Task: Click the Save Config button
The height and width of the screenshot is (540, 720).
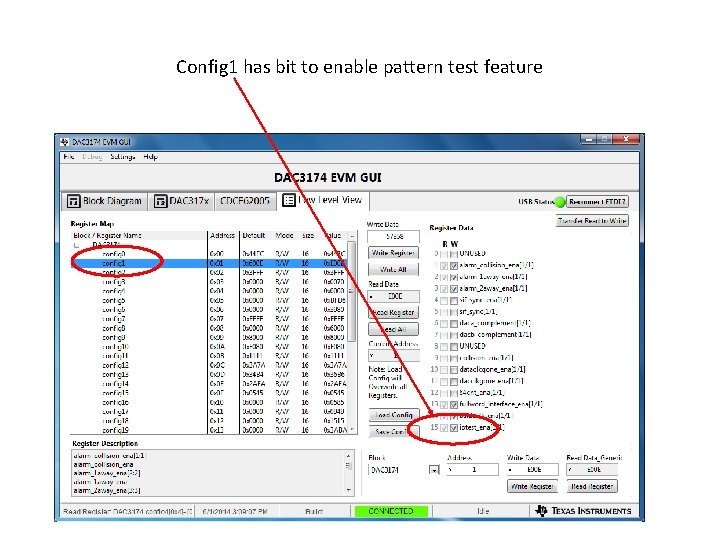Action: click(x=394, y=432)
